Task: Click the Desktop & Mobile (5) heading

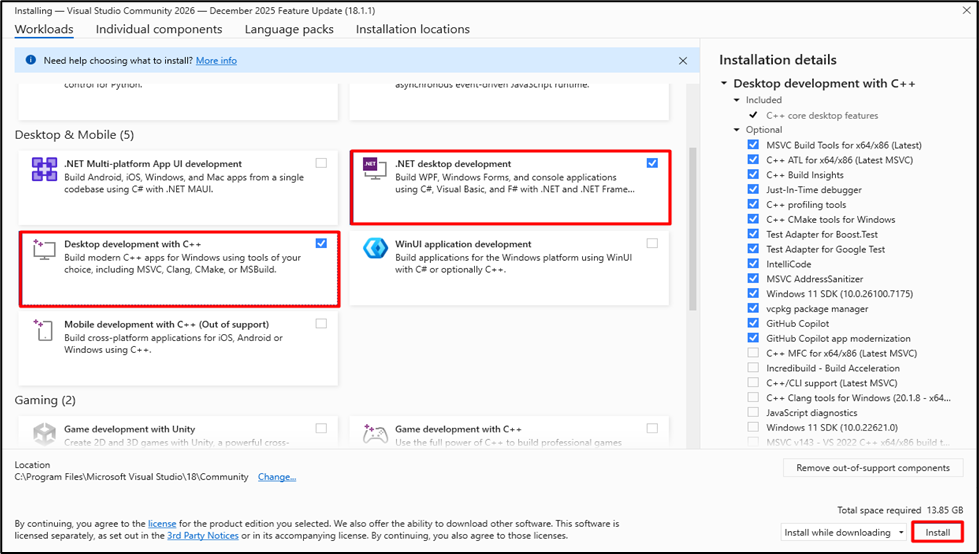Action: click(x=74, y=135)
